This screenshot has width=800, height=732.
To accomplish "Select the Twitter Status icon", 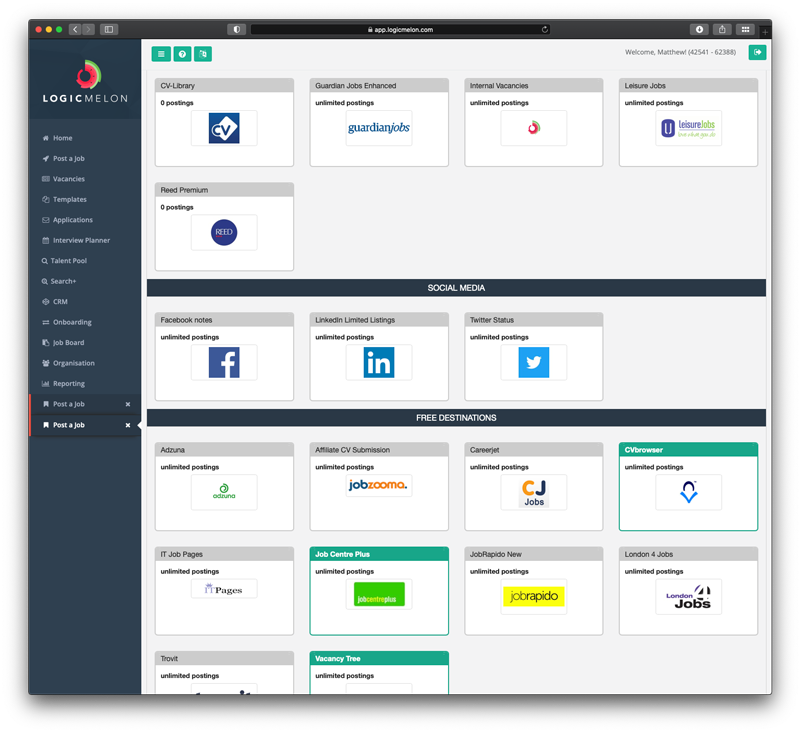I will [x=534, y=363].
